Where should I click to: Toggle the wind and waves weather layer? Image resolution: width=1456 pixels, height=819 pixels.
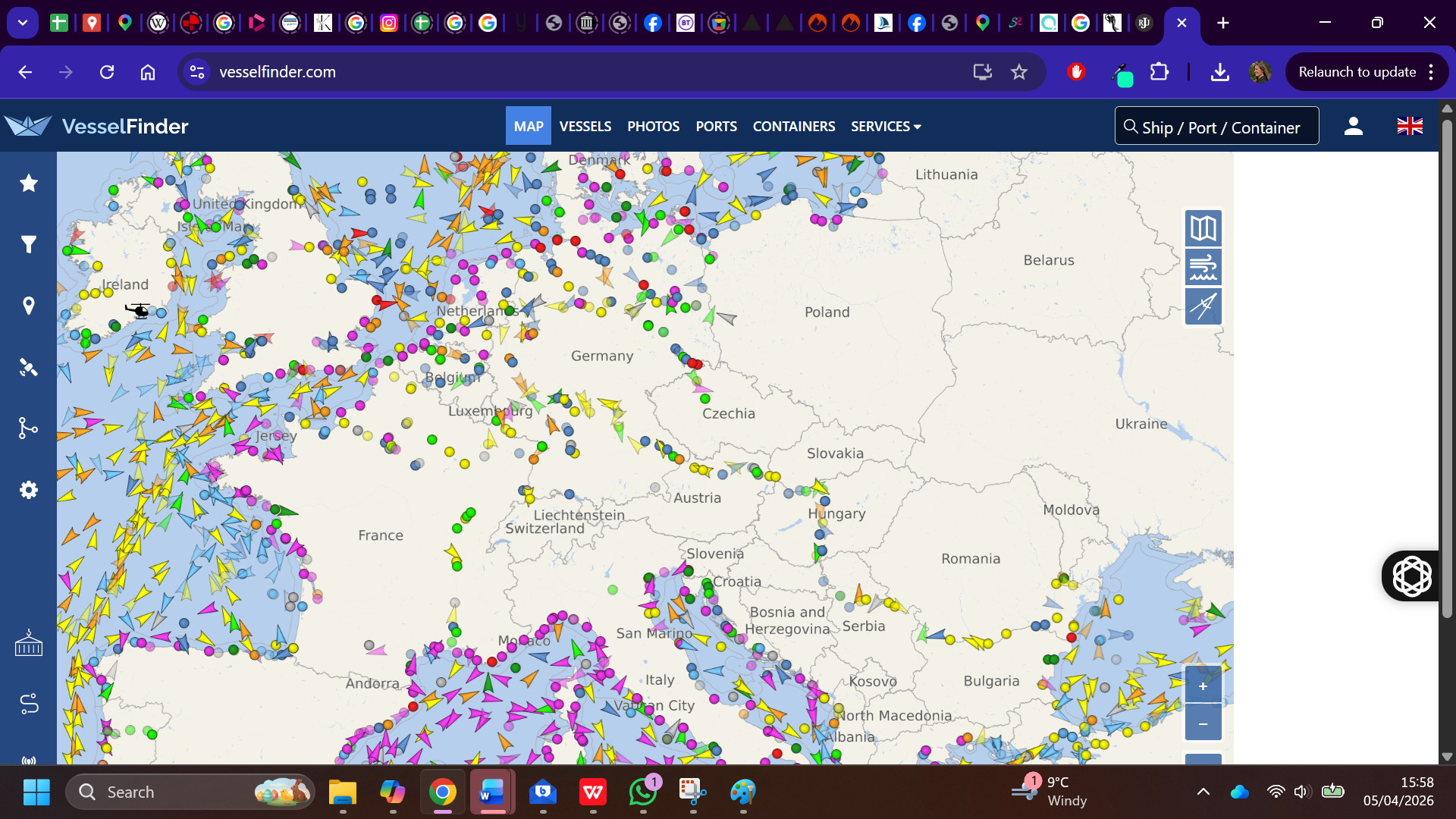pos(1203,268)
